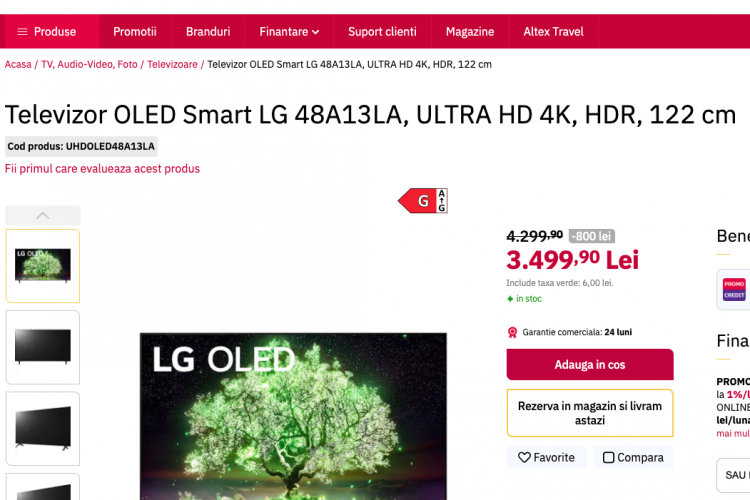Follow the Televizoare breadcrumb link
The image size is (750, 500).
tap(172, 64)
